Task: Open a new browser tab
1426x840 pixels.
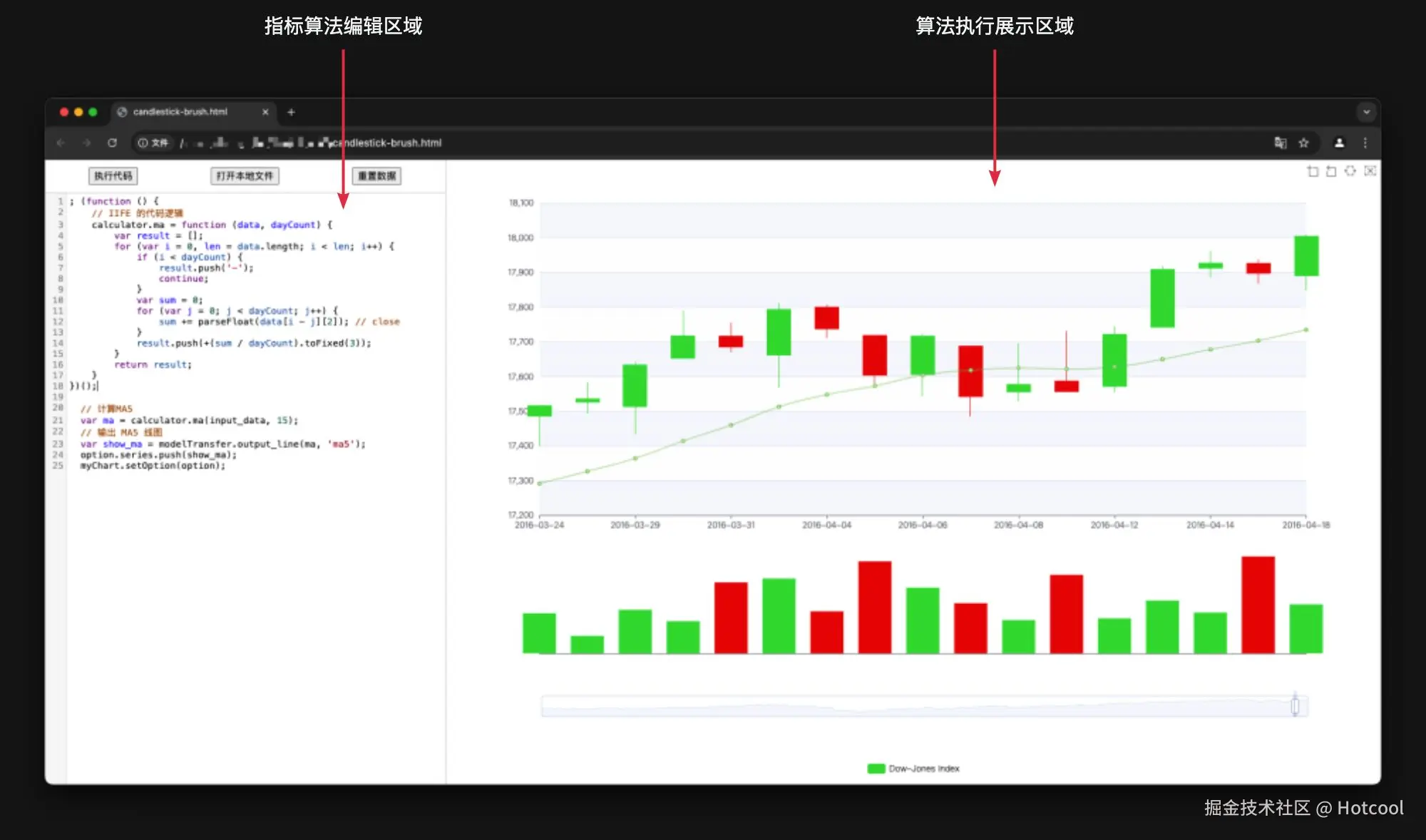Action: pyautogui.click(x=291, y=112)
